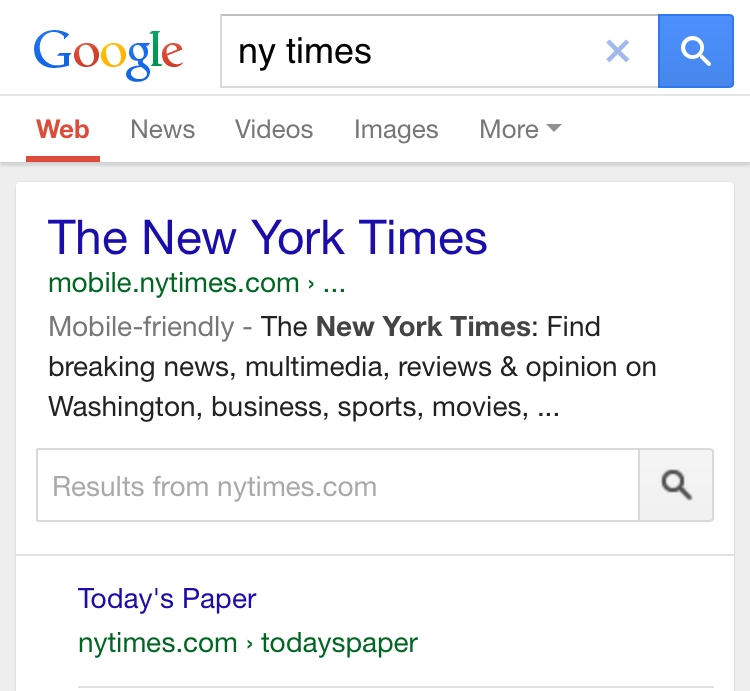
Task: Click the ellipsis after mobile.nytimes.com
Action: pos(334,284)
